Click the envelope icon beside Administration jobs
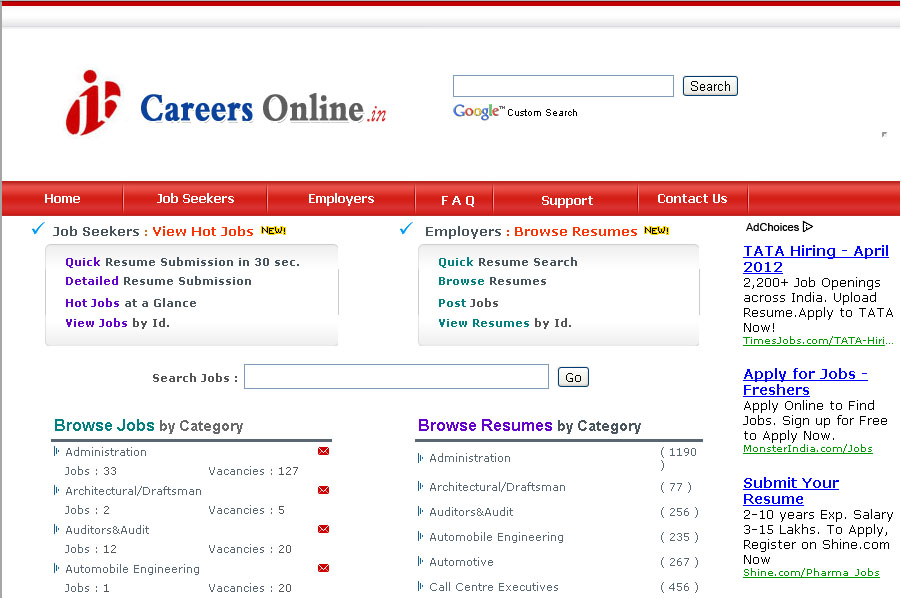This screenshot has width=901, height=598. pyautogui.click(x=323, y=452)
